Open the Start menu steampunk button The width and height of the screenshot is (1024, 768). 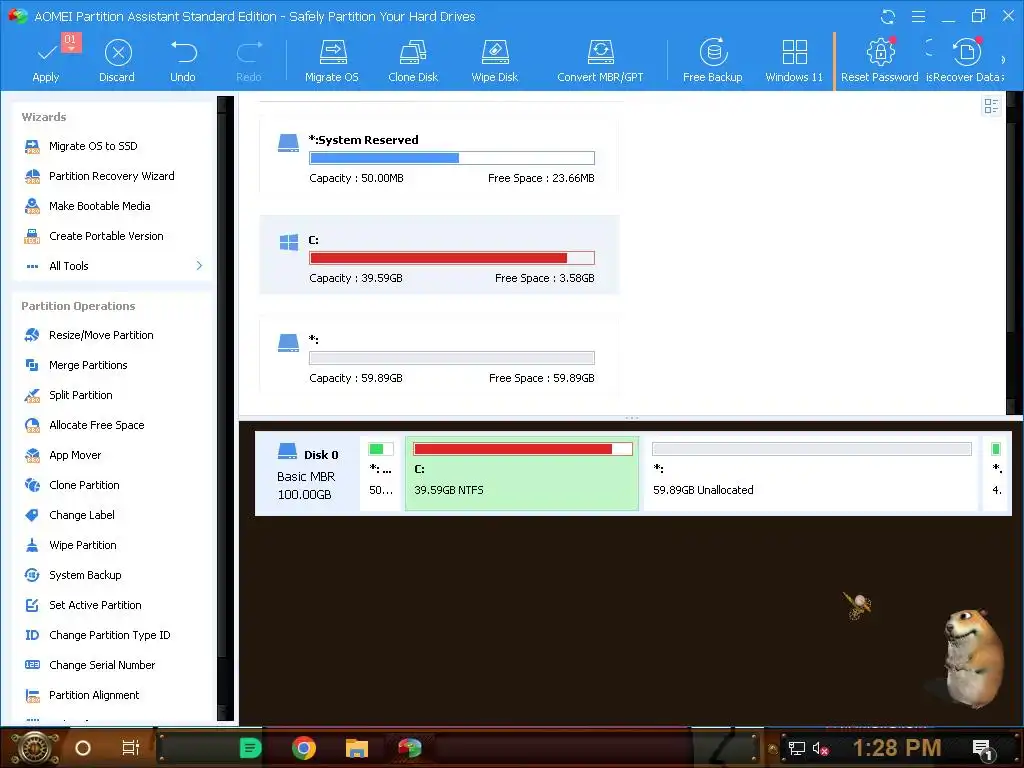(34, 748)
